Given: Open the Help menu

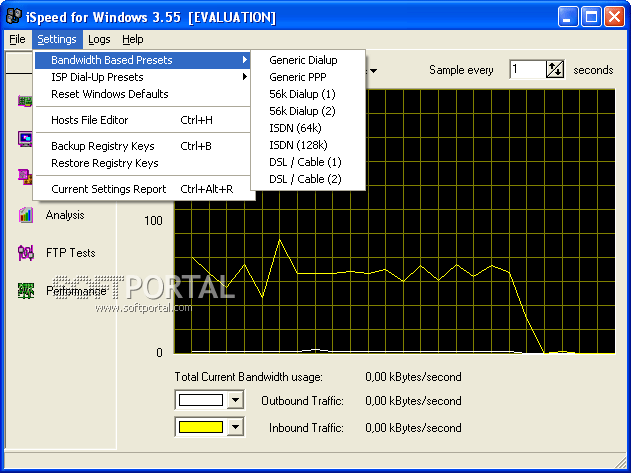Looking at the screenshot, I should coord(133,40).
